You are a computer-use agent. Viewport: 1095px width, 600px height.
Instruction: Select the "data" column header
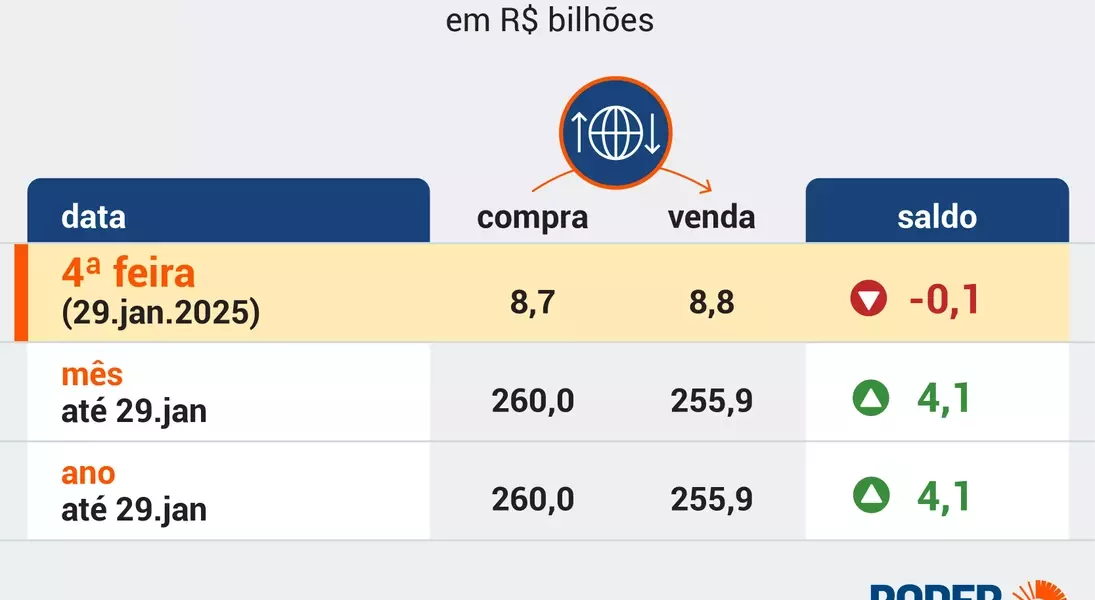coord(94,216)
